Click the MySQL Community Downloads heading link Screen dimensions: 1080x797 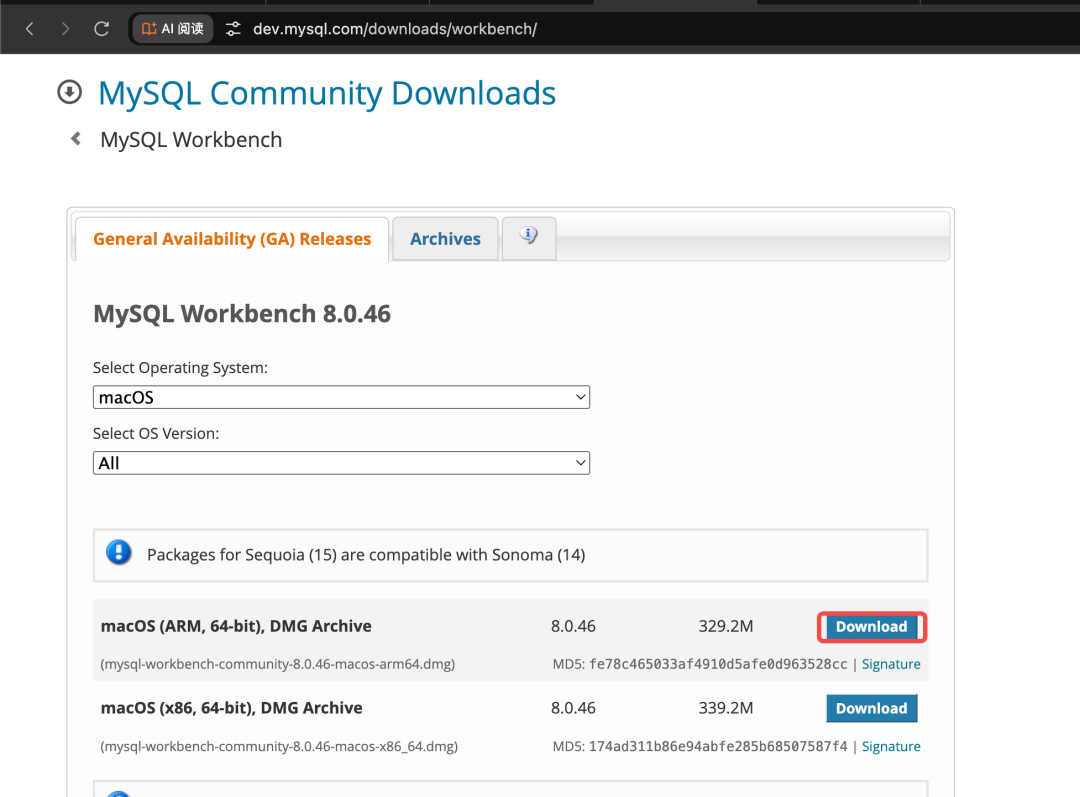coord(326,93)
